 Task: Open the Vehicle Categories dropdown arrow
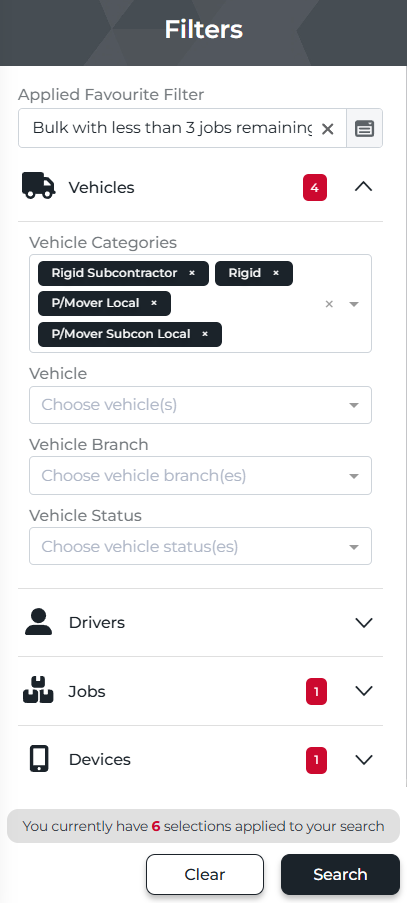click(x=354, y=304)
